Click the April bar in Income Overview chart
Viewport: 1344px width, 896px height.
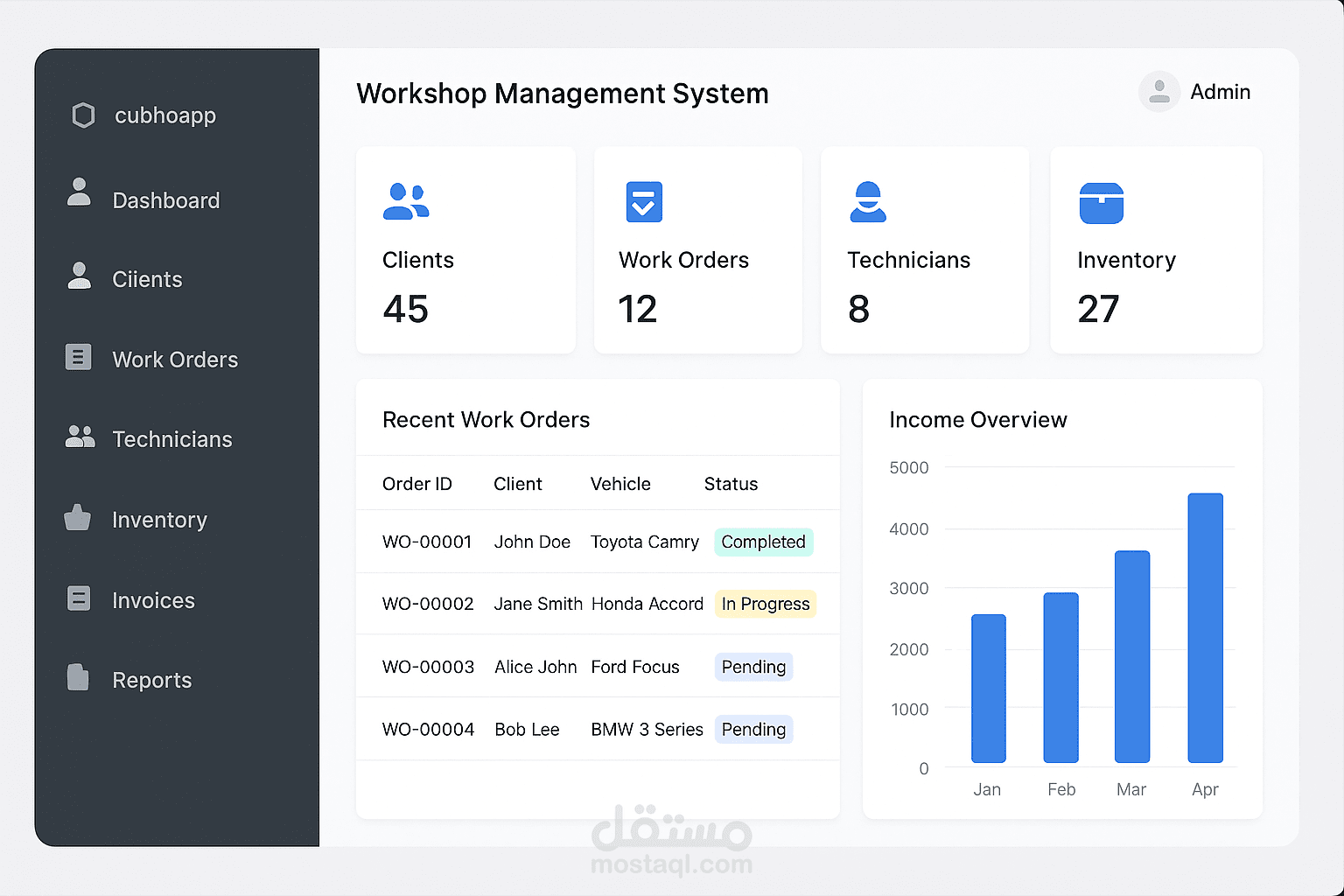pyautogui.click(x=1205, y=626)
